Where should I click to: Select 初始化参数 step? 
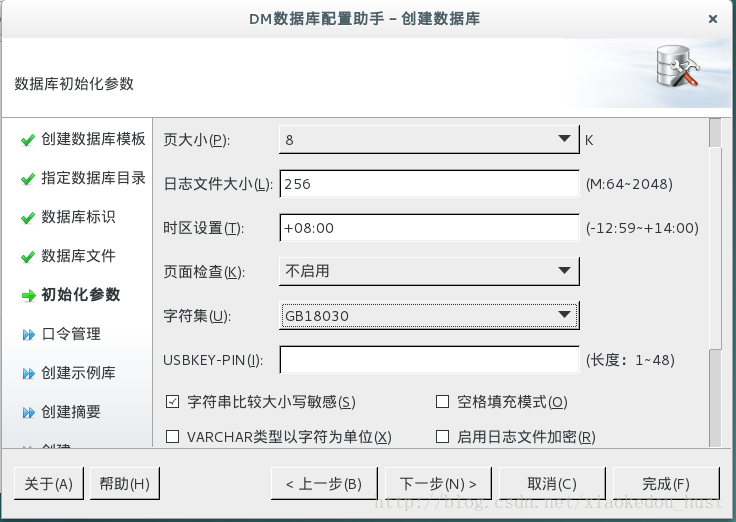coord(81,295)
